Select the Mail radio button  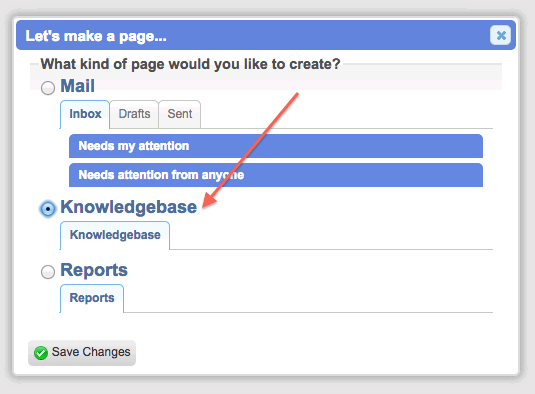pos(48,88)
